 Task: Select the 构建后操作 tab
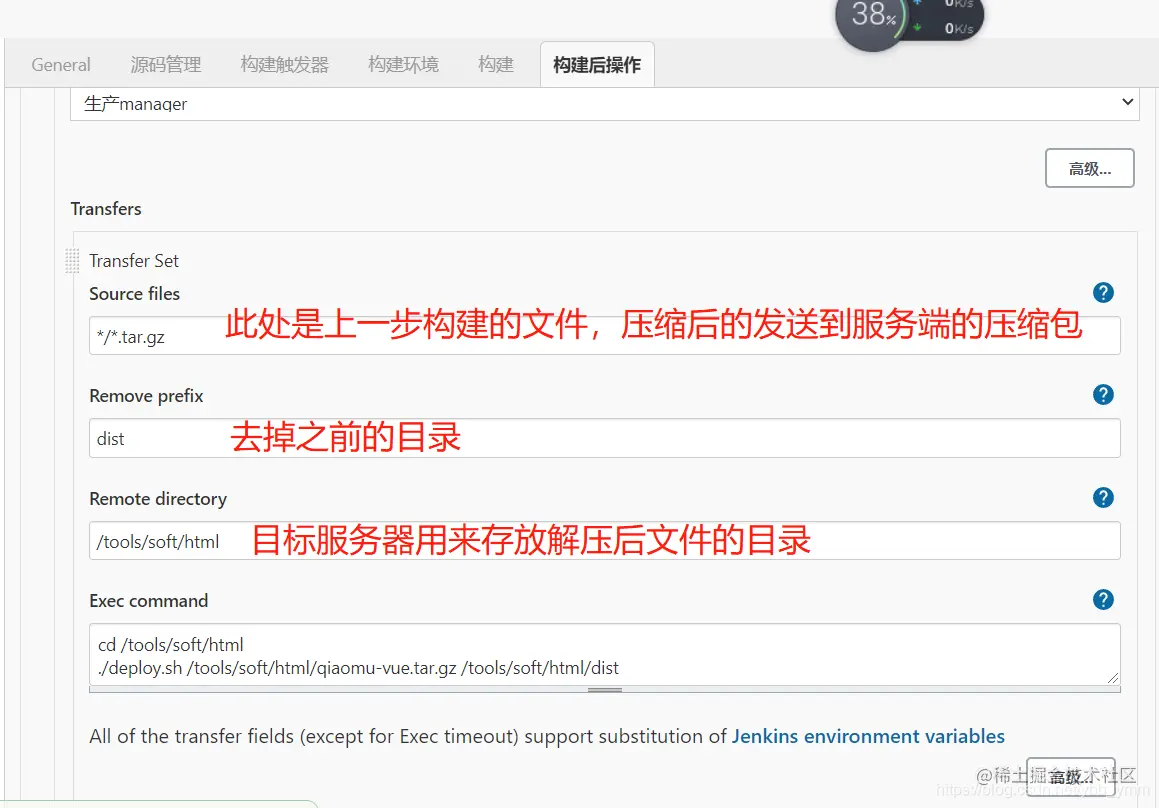[597, 65]
